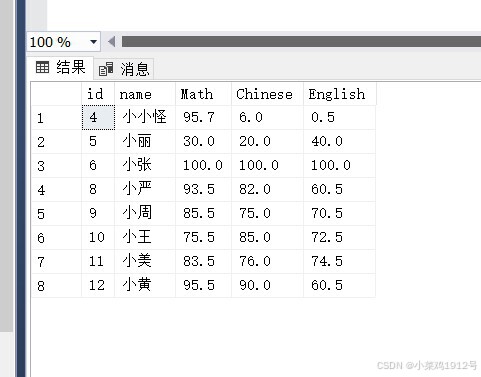Select row header number 8
The width and height of the screenshot is (481, 377).
(x=56, y=286)
